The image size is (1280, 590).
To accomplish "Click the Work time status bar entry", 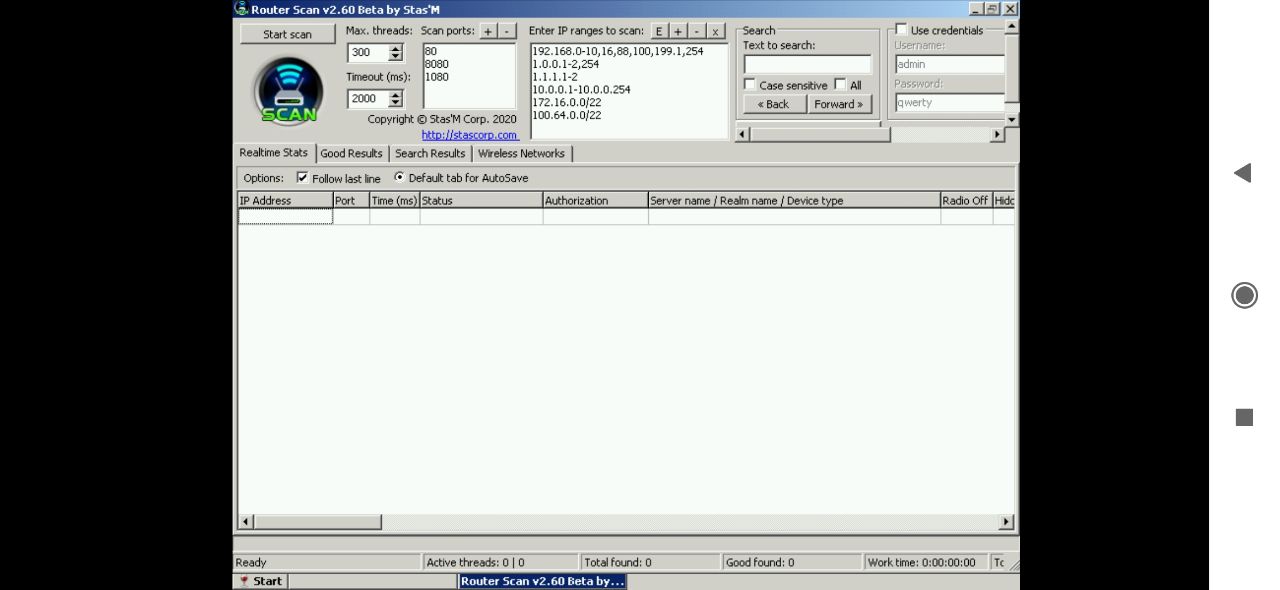I will (926, 563).
